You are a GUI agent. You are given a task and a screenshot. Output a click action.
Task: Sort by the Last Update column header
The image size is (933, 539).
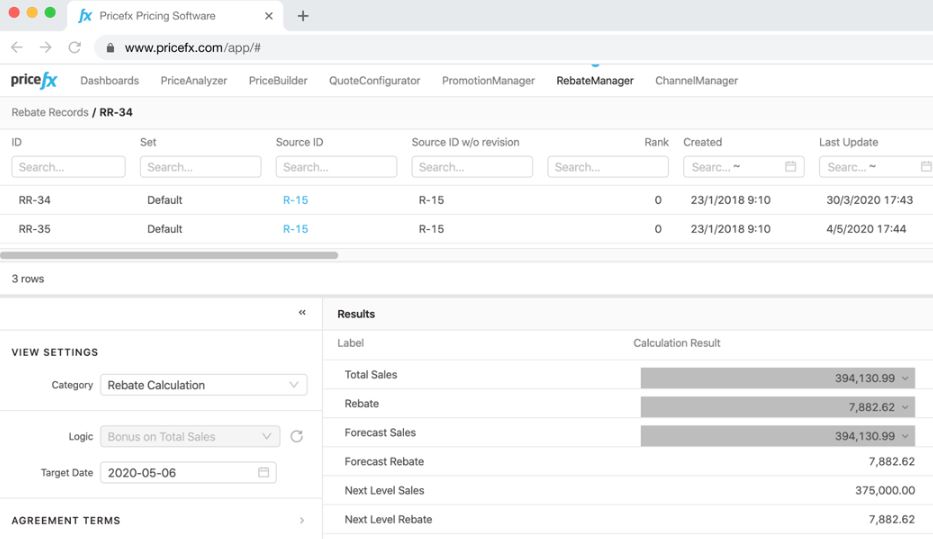click(848, 142)
